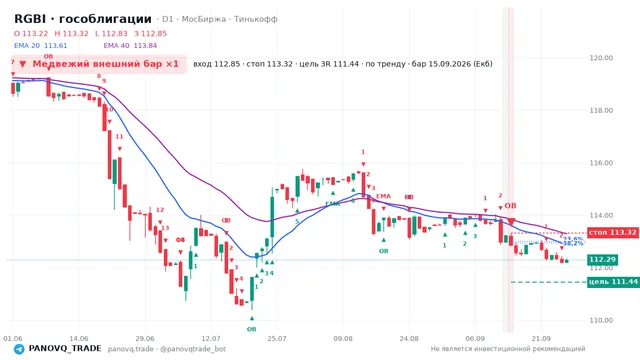Click the current price label 112.29
The image size is (640, 360).
point(602,260)
